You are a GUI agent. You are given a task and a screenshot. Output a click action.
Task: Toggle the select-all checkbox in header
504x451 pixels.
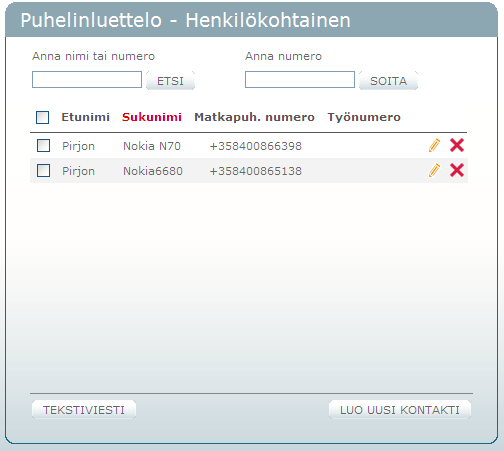point(42,117)
